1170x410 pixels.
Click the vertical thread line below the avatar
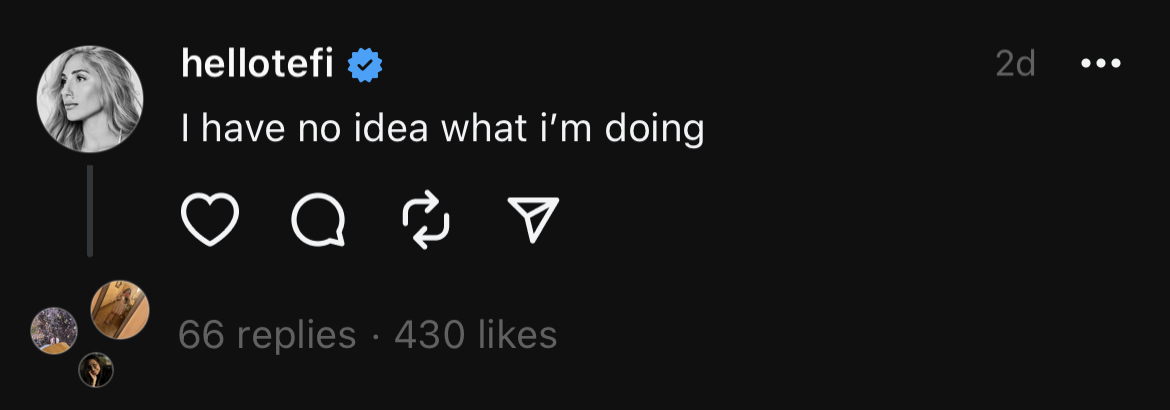pyautogui.click(x=90, y=211)
